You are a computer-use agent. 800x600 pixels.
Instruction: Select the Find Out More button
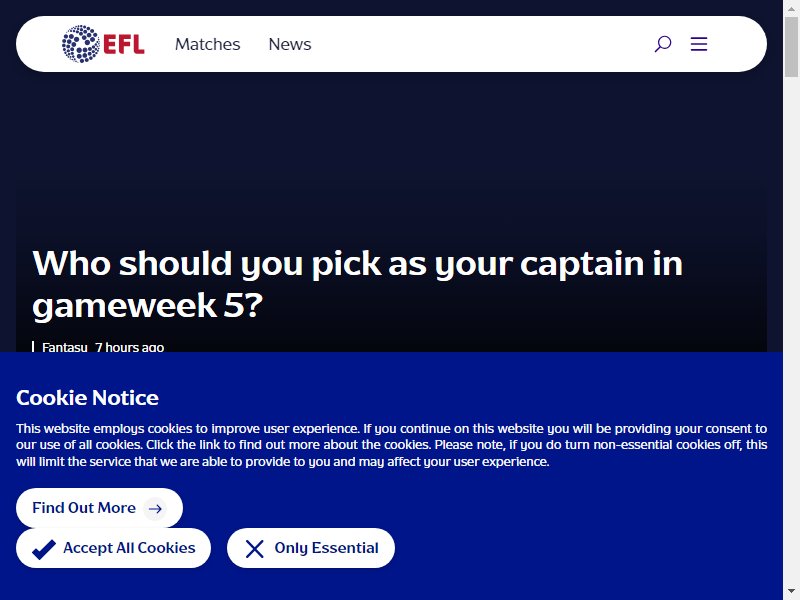99,508
